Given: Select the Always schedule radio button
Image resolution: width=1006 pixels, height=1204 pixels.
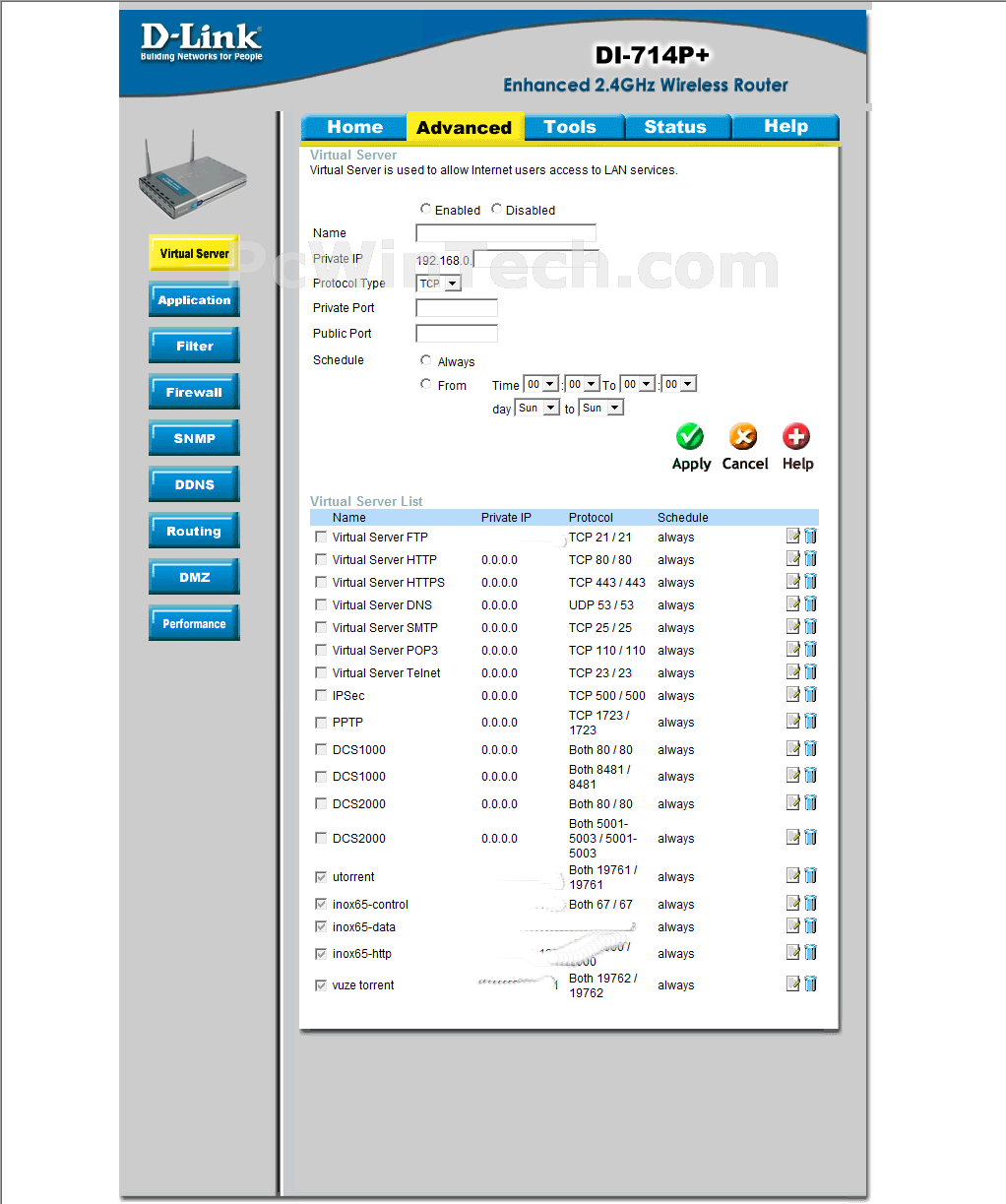Looking at the screenshot, I should point(425,360).
